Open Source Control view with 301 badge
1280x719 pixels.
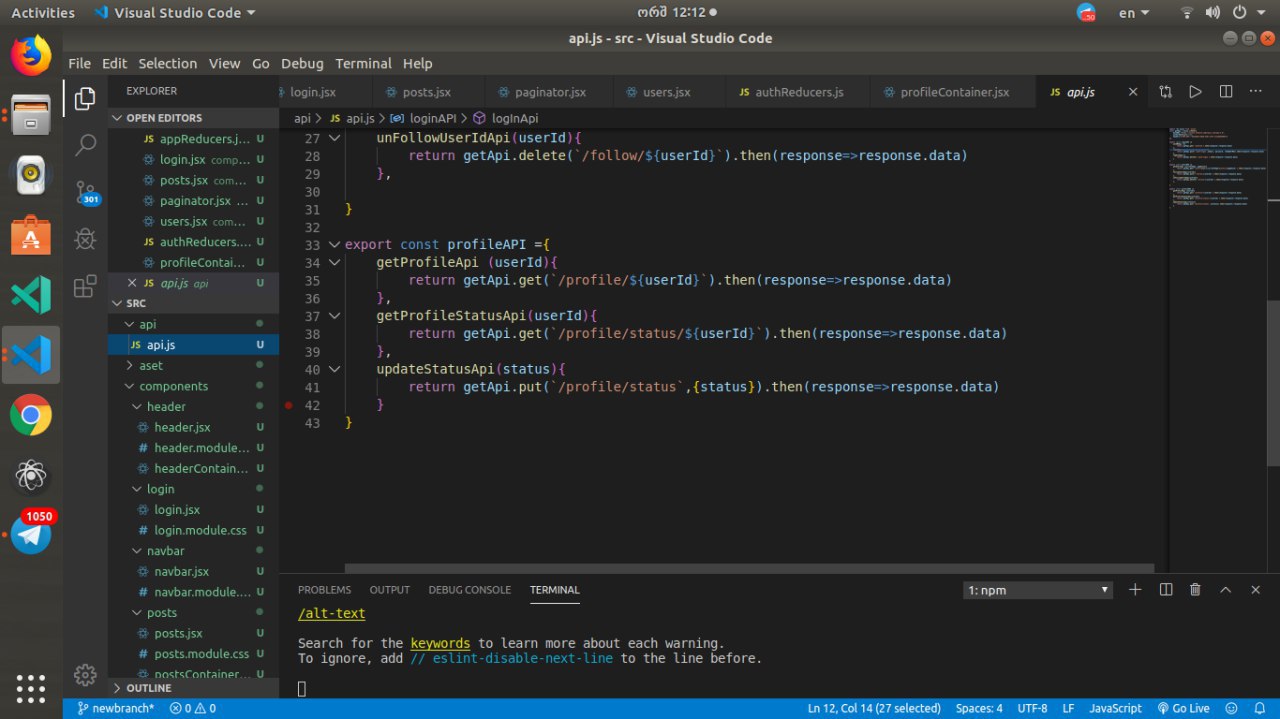point(85,192)
